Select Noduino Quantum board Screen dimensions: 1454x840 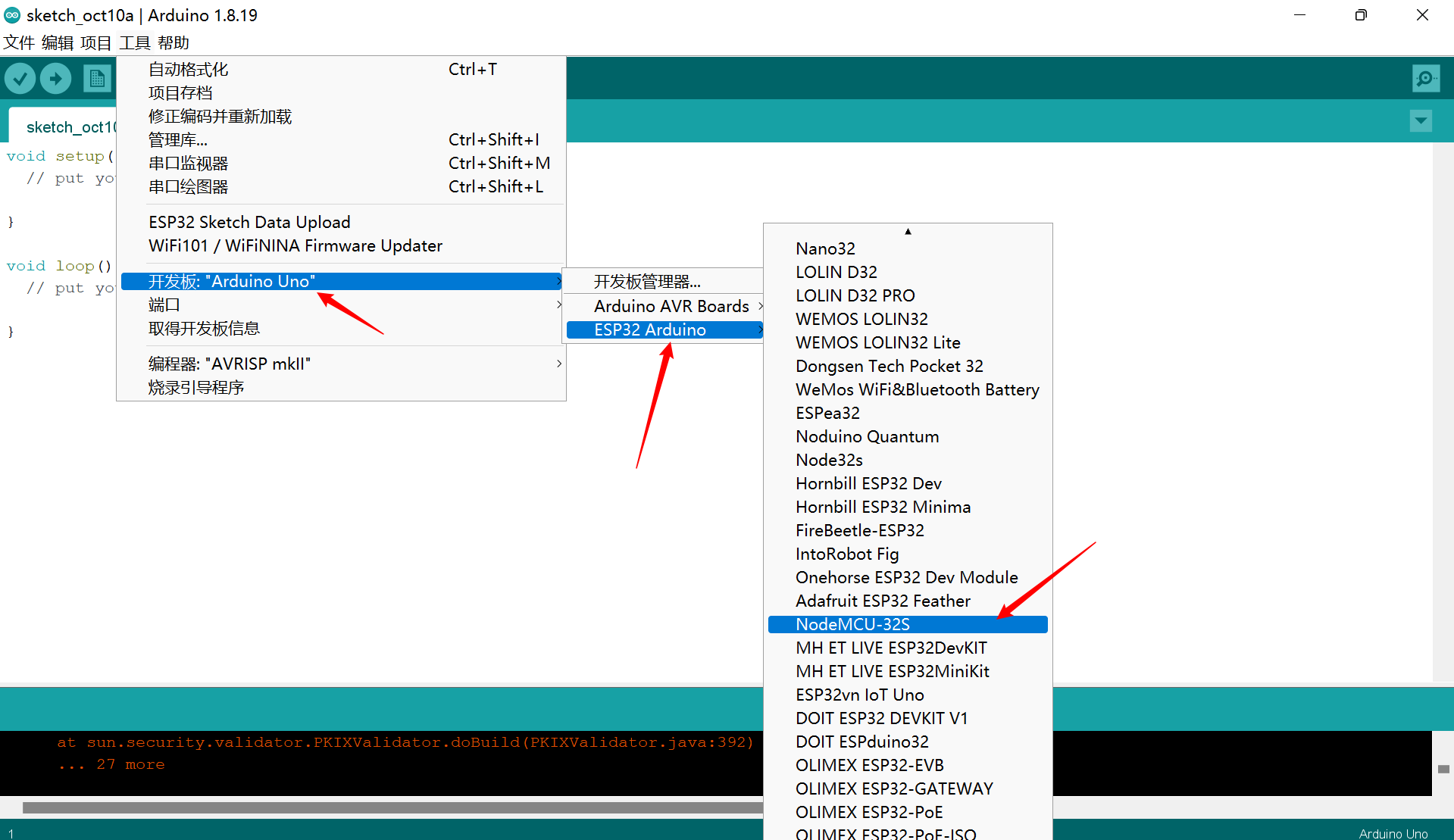click(x=908, y=437)
